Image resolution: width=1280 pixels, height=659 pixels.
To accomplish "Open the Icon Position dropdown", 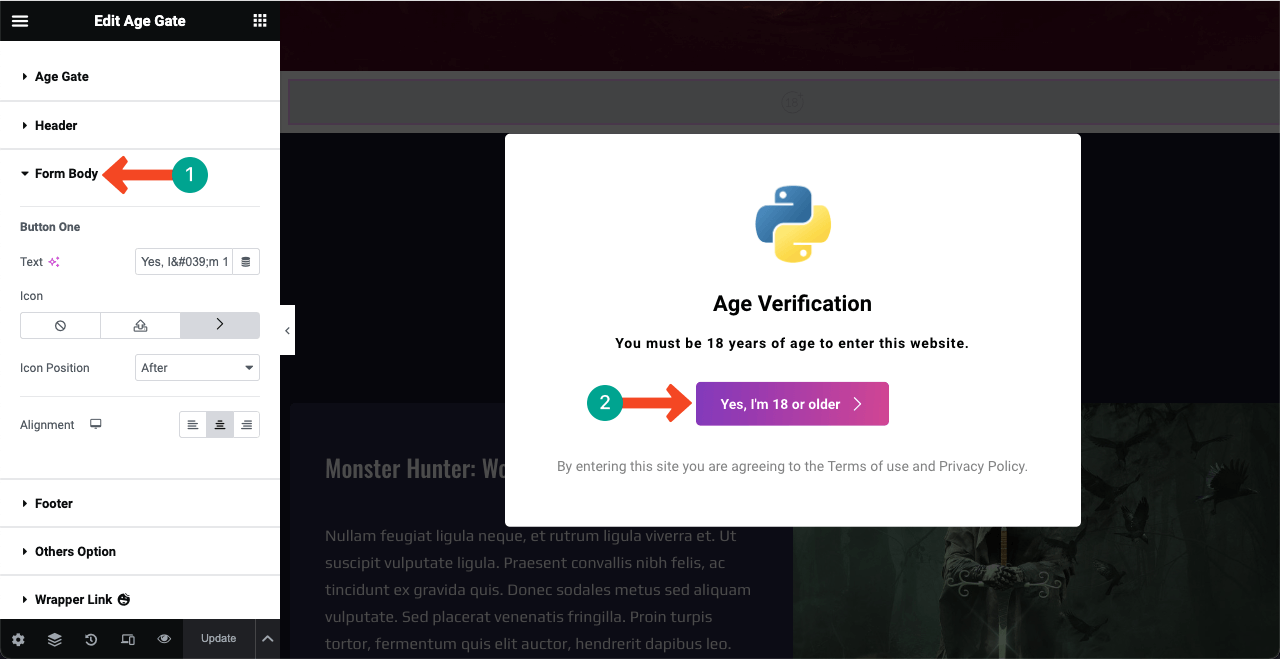I will tap(197, 367).
